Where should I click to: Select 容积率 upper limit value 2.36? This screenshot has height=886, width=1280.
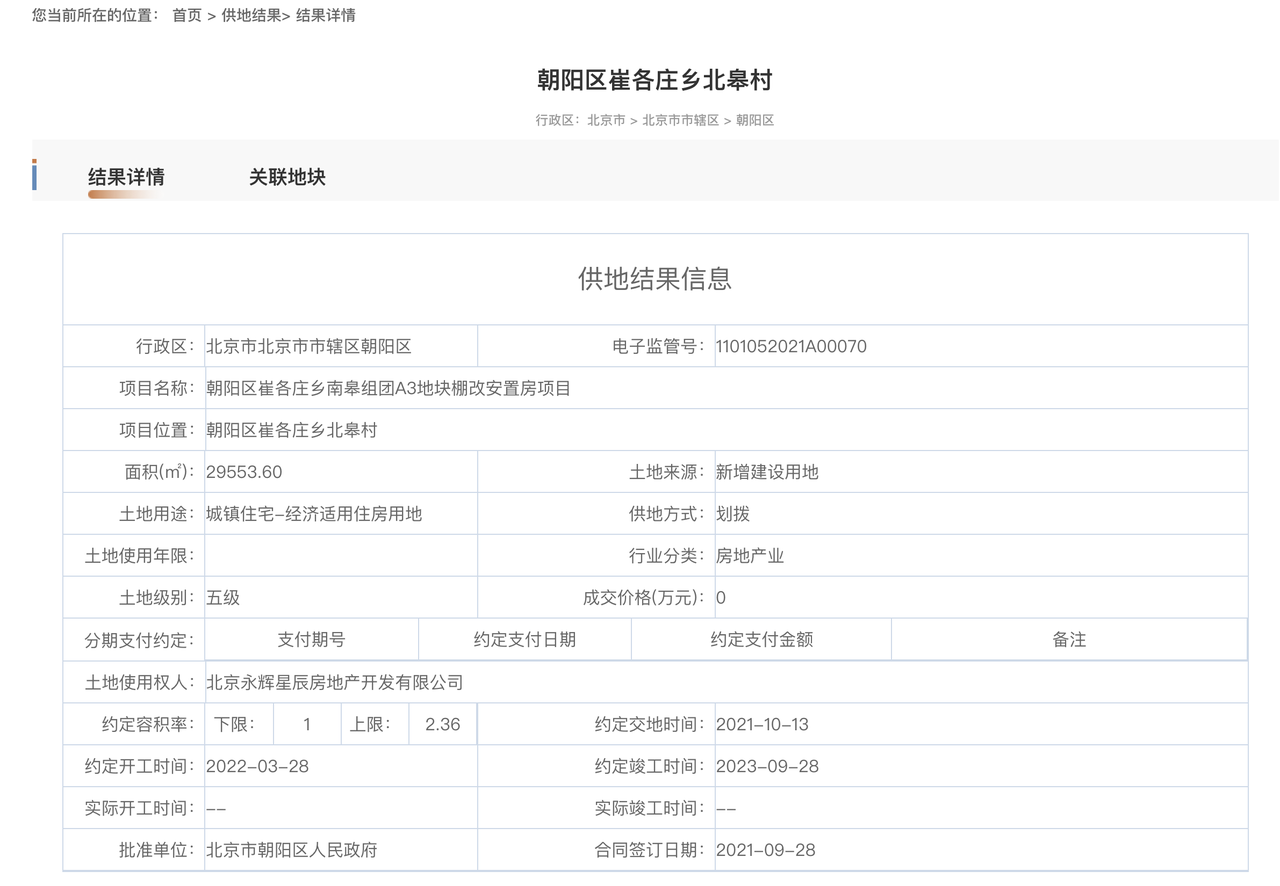(x=443, y=725)
